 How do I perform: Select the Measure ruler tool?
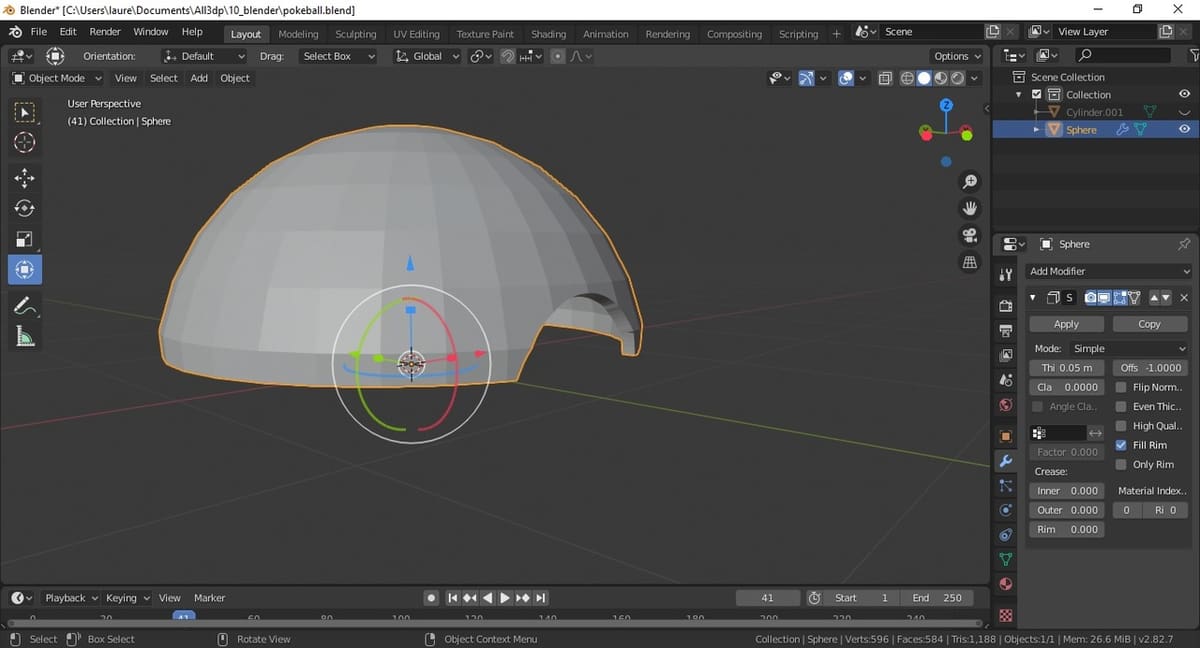click(x=25, y=337)
